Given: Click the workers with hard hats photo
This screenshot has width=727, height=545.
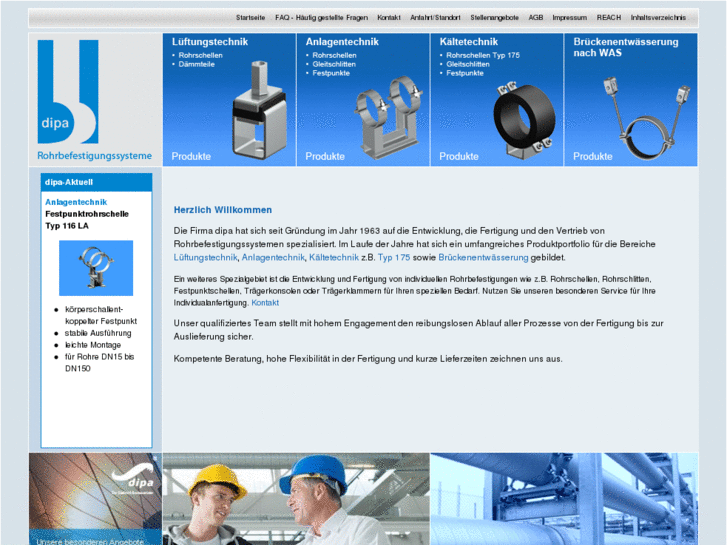Looking at the screenshot, I should [x=296, y=499].
